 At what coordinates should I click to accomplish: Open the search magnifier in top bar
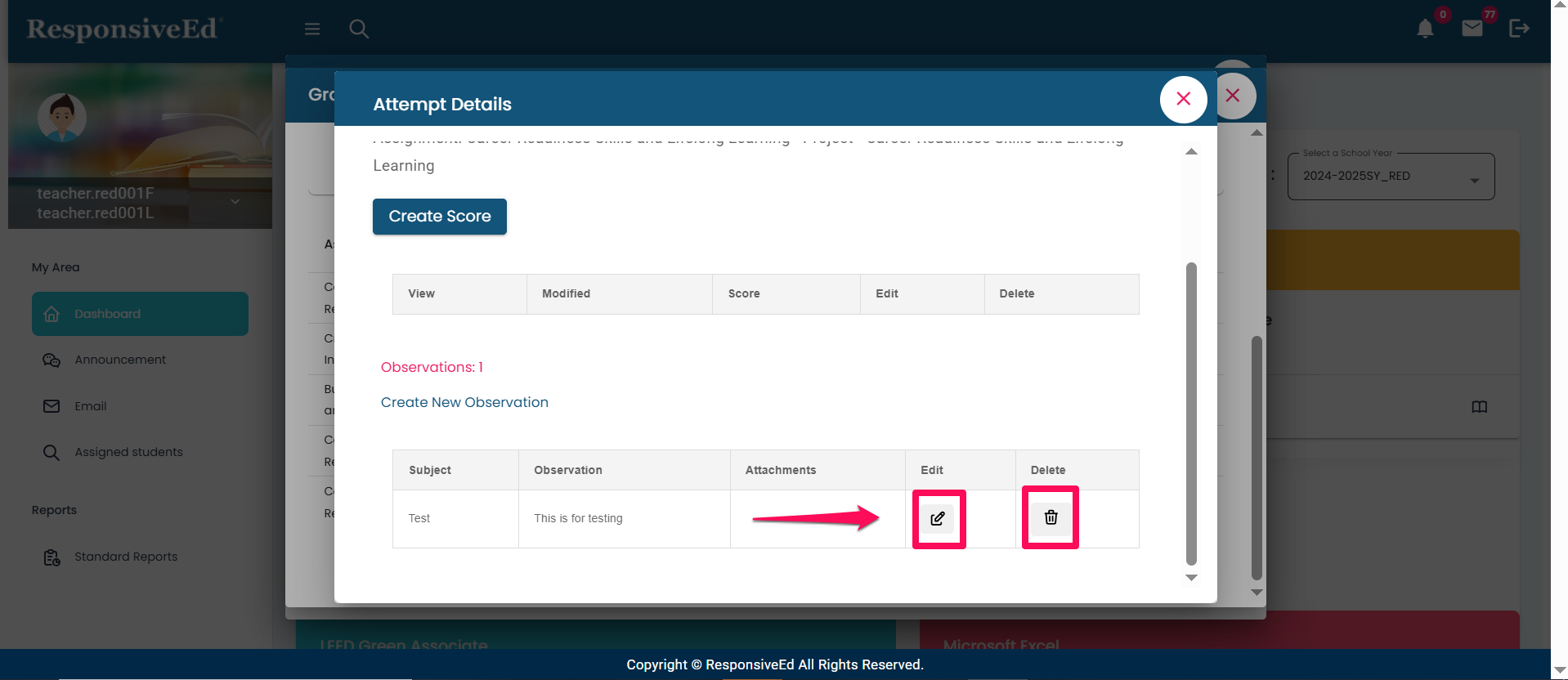tap(359, 29)
